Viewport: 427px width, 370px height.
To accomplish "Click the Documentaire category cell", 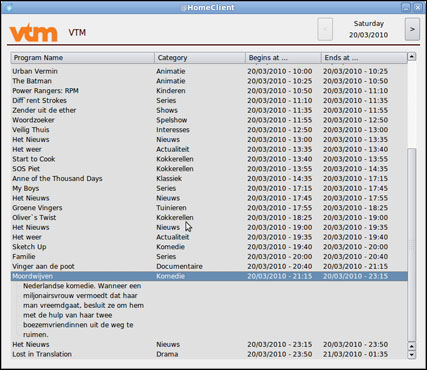I will tap(179, 266).
